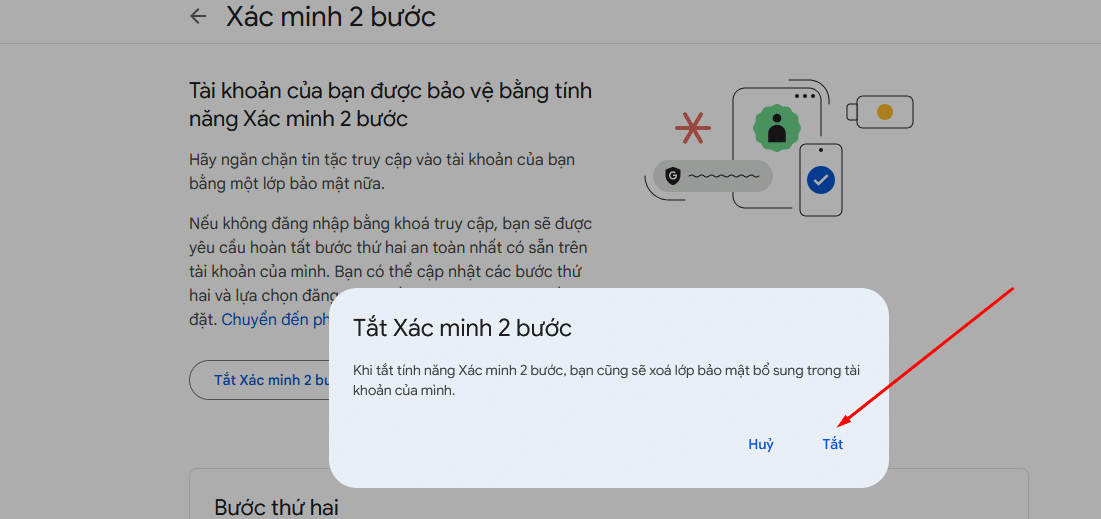Click the outlined Tắt Xác minh 2 bước button
1101x519 pixels.
click(261, 380)
